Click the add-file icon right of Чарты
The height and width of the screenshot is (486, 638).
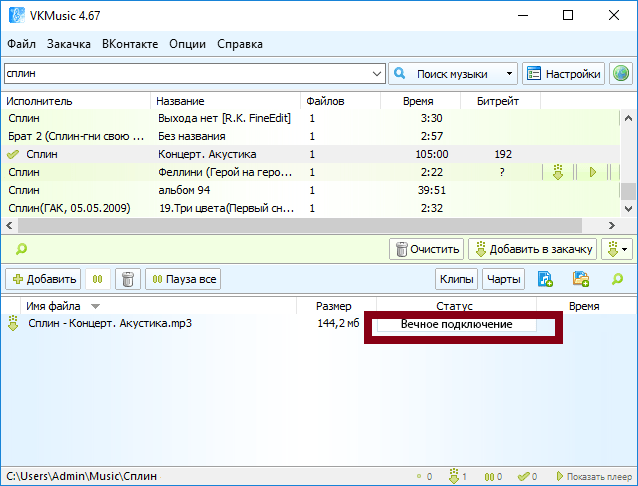545,279
